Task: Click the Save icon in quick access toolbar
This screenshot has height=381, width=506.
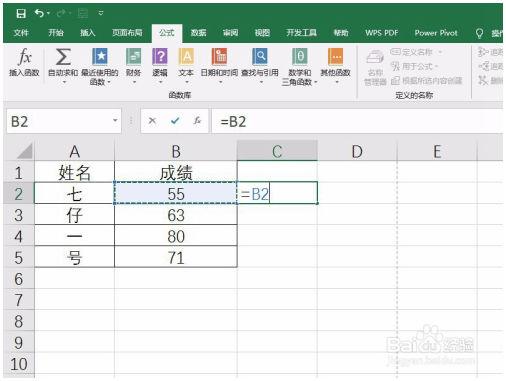Action: tap(21, 13)
